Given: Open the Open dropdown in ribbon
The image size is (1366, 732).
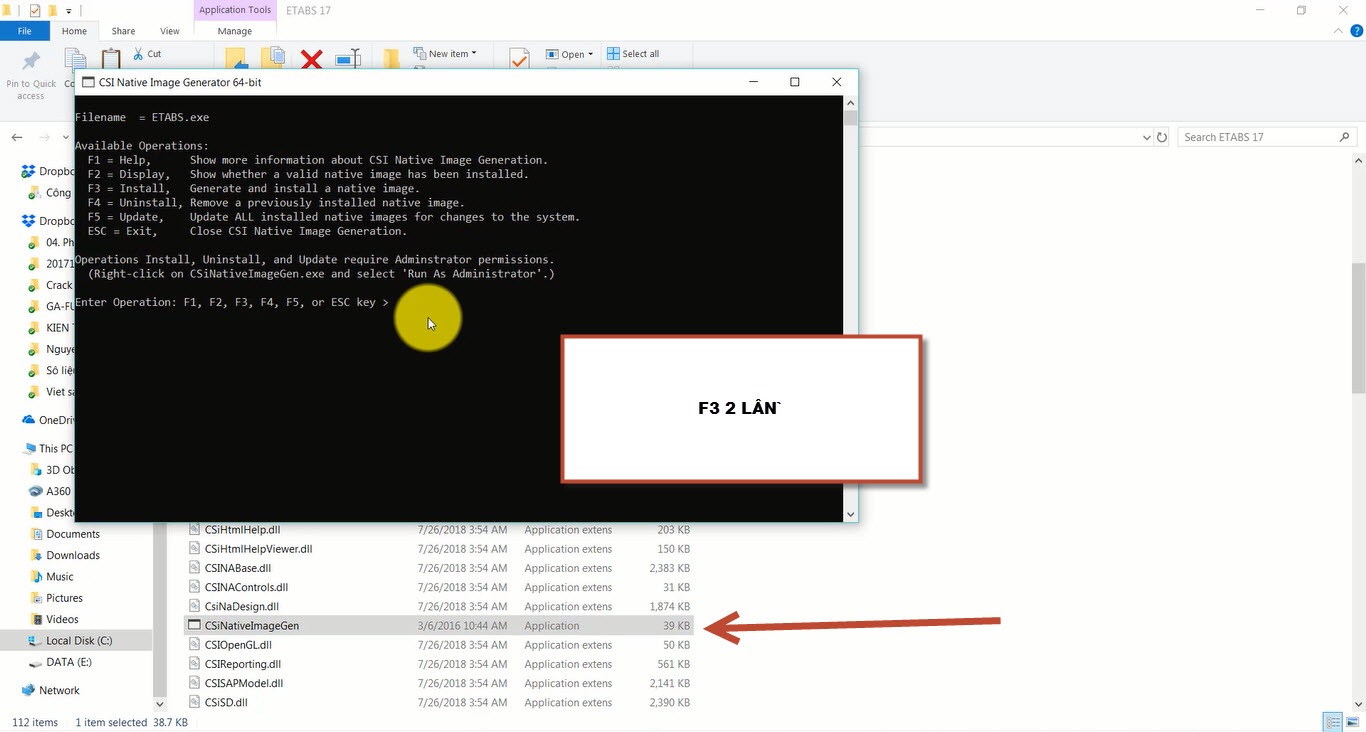Looking at the screenshot, I should click(x=570, y=54).
